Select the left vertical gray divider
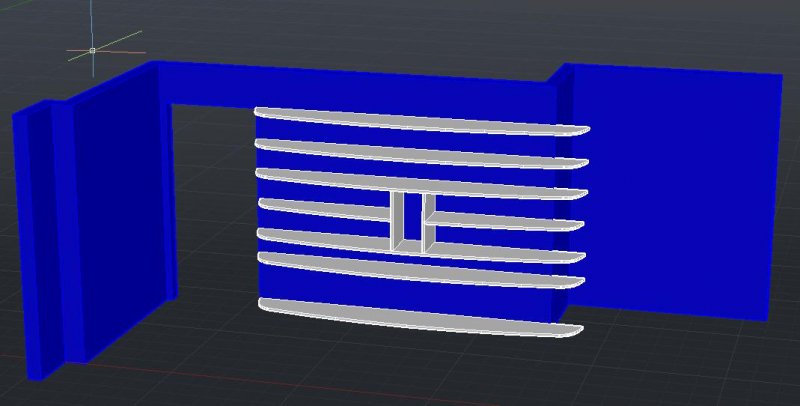This screenshot has height=406, width=800. 398,222
